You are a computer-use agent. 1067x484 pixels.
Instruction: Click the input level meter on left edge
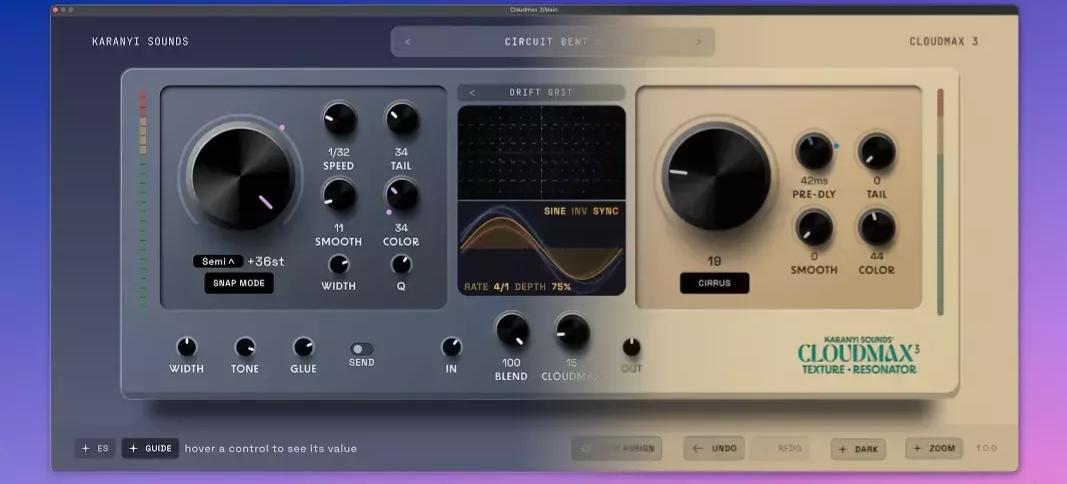(143, 199)
